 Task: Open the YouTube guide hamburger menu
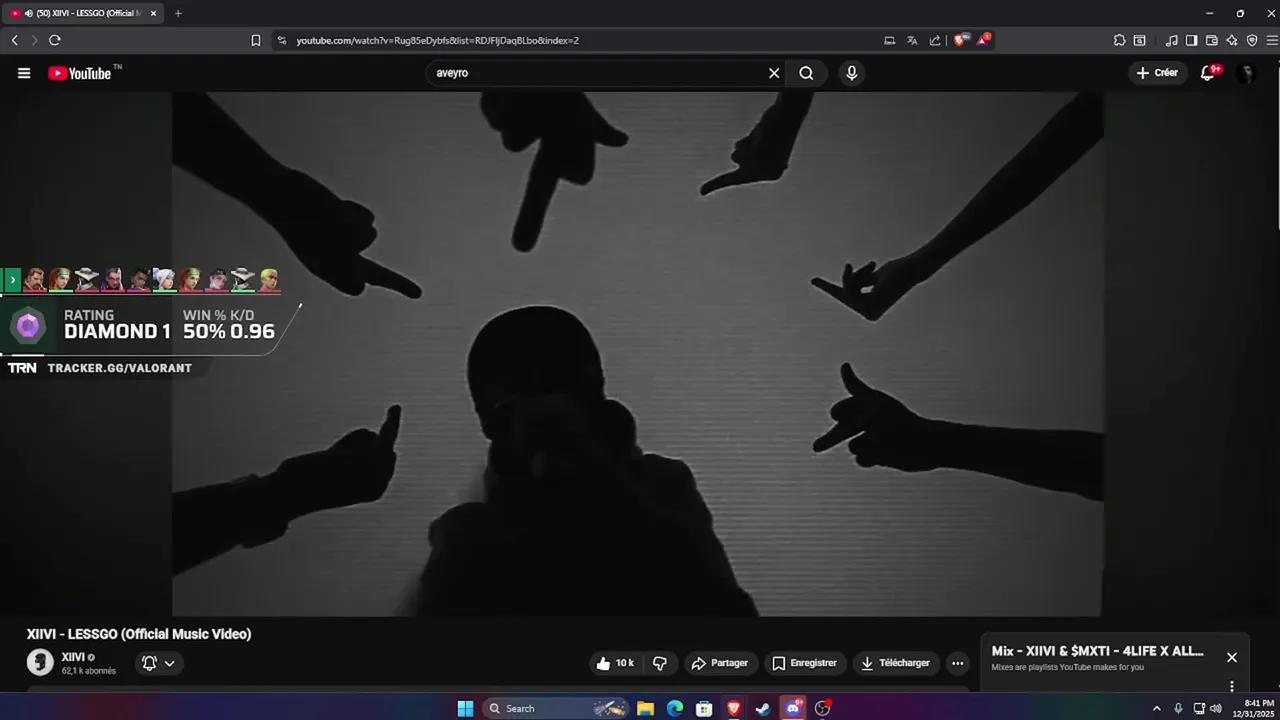[x=24, y=73]
